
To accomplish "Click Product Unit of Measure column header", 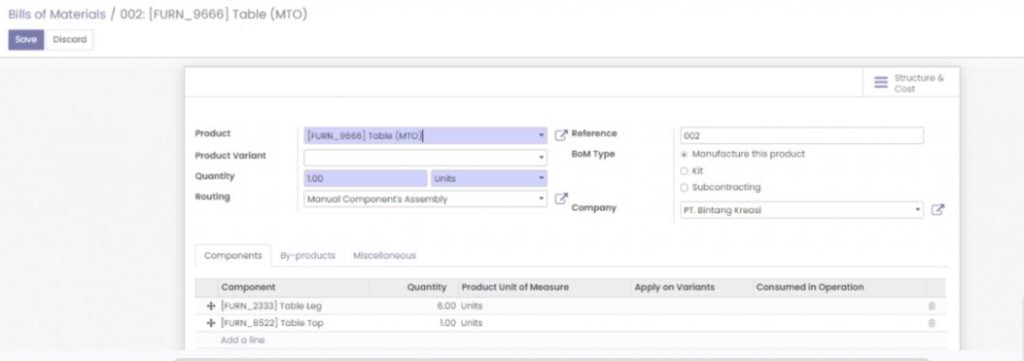I will pyautogui.click(x=515, y=287).
